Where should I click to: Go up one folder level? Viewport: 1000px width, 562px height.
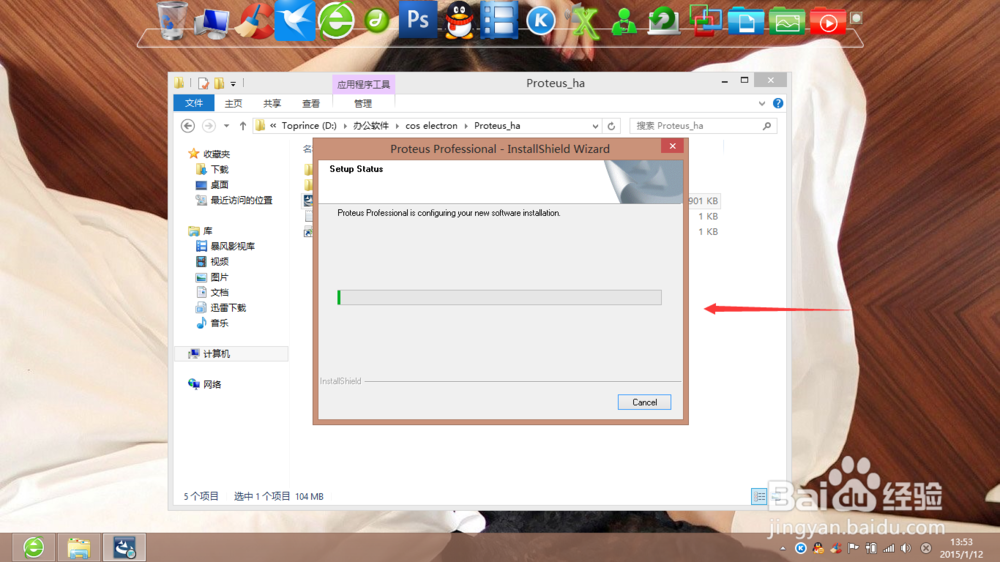click(x=243, y=126)
